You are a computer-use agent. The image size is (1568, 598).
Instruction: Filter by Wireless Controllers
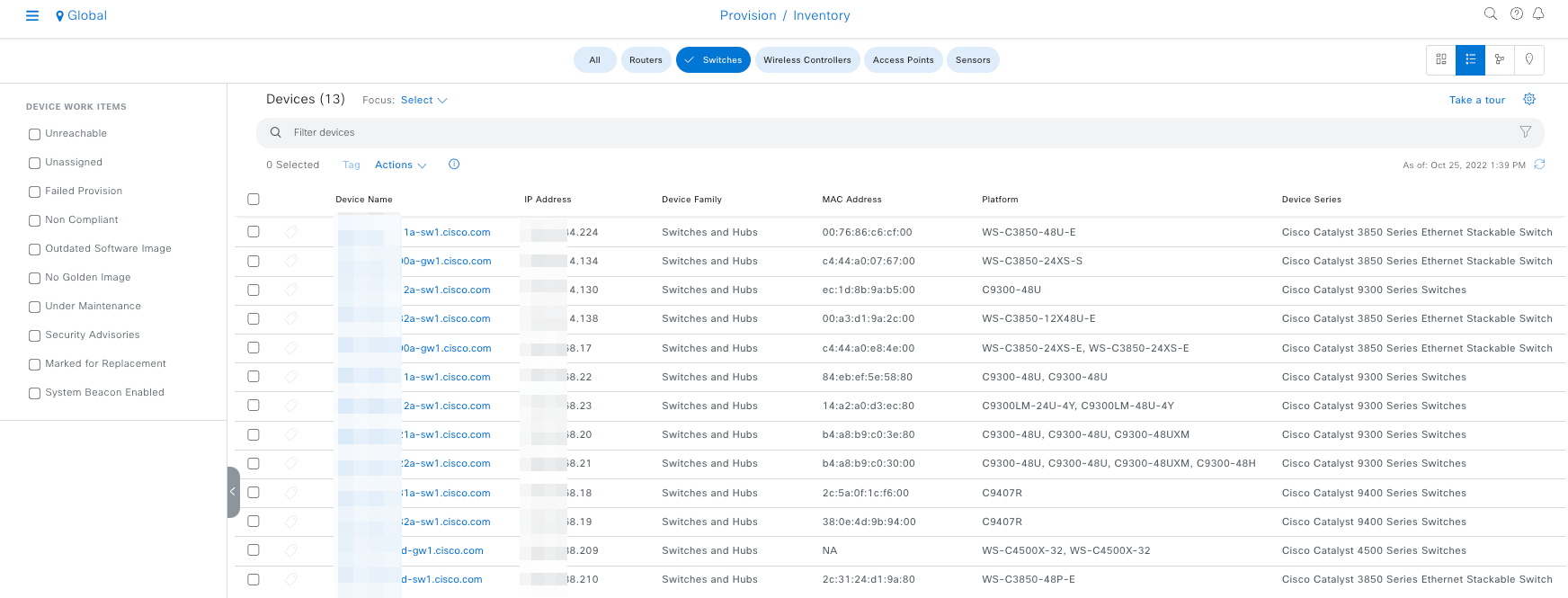point(807,59)
